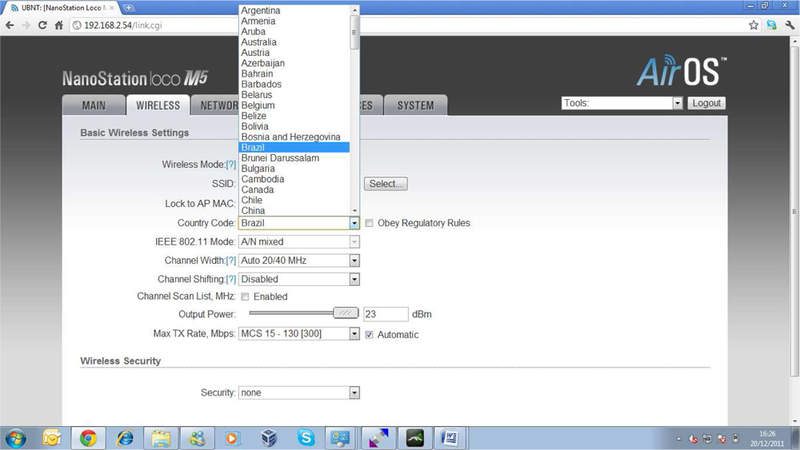Open Skype from the taskbar
The width and height of the screenshot is (800, 450).
306,438
